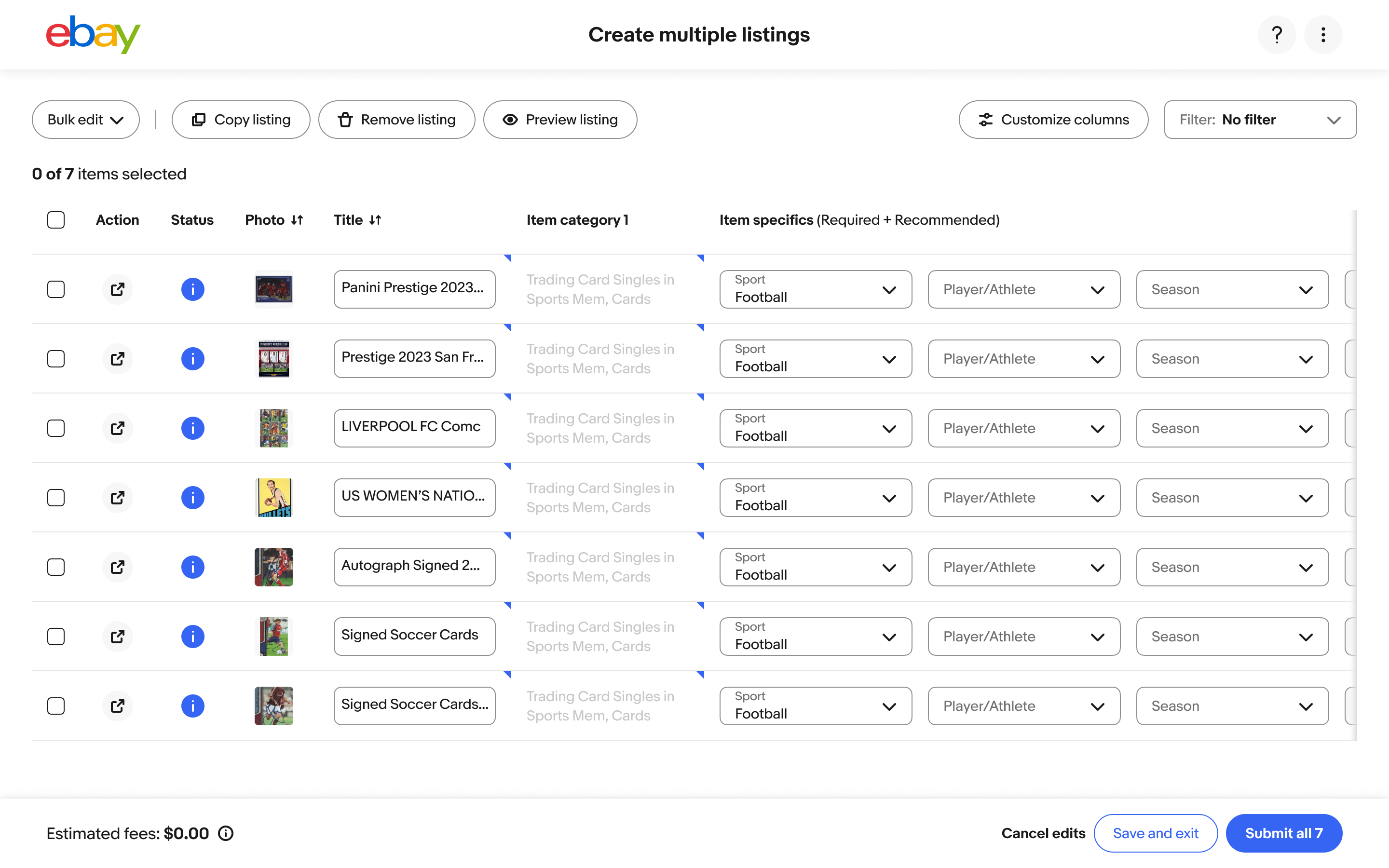Viewport: 1389px width, 868px height.
Task: Sort by Photo column arrows
Action: 297,220
